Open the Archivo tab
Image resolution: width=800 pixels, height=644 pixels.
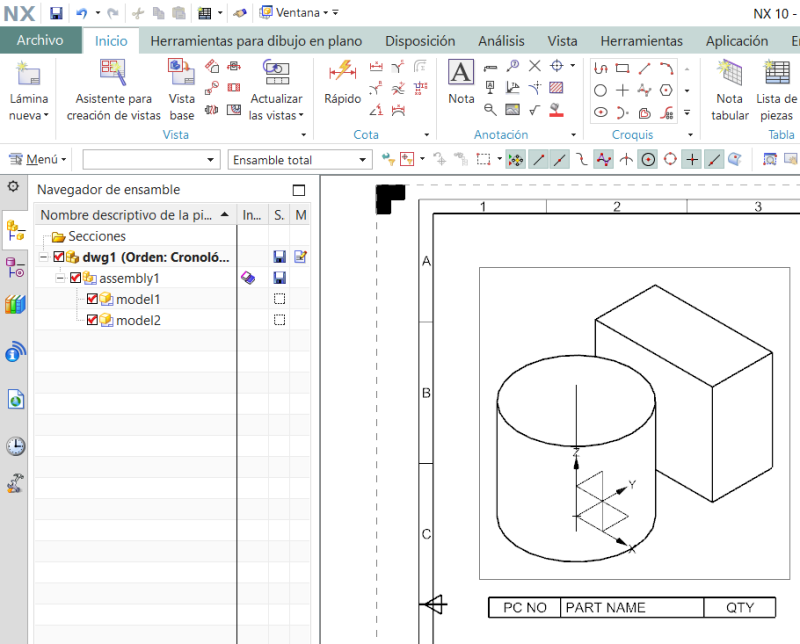click(40, 40)
